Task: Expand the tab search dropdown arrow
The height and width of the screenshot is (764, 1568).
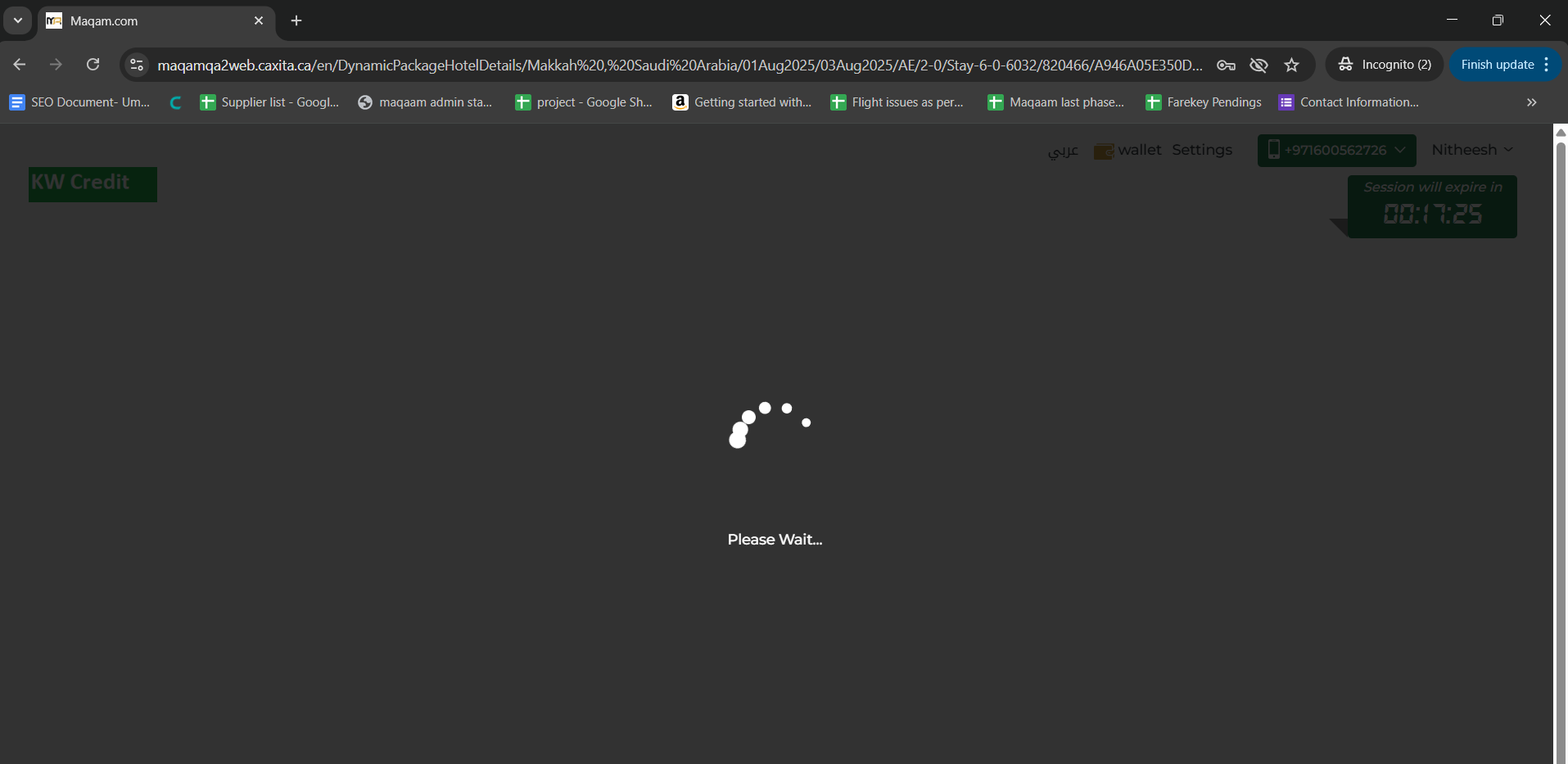Action: [17, 20]
